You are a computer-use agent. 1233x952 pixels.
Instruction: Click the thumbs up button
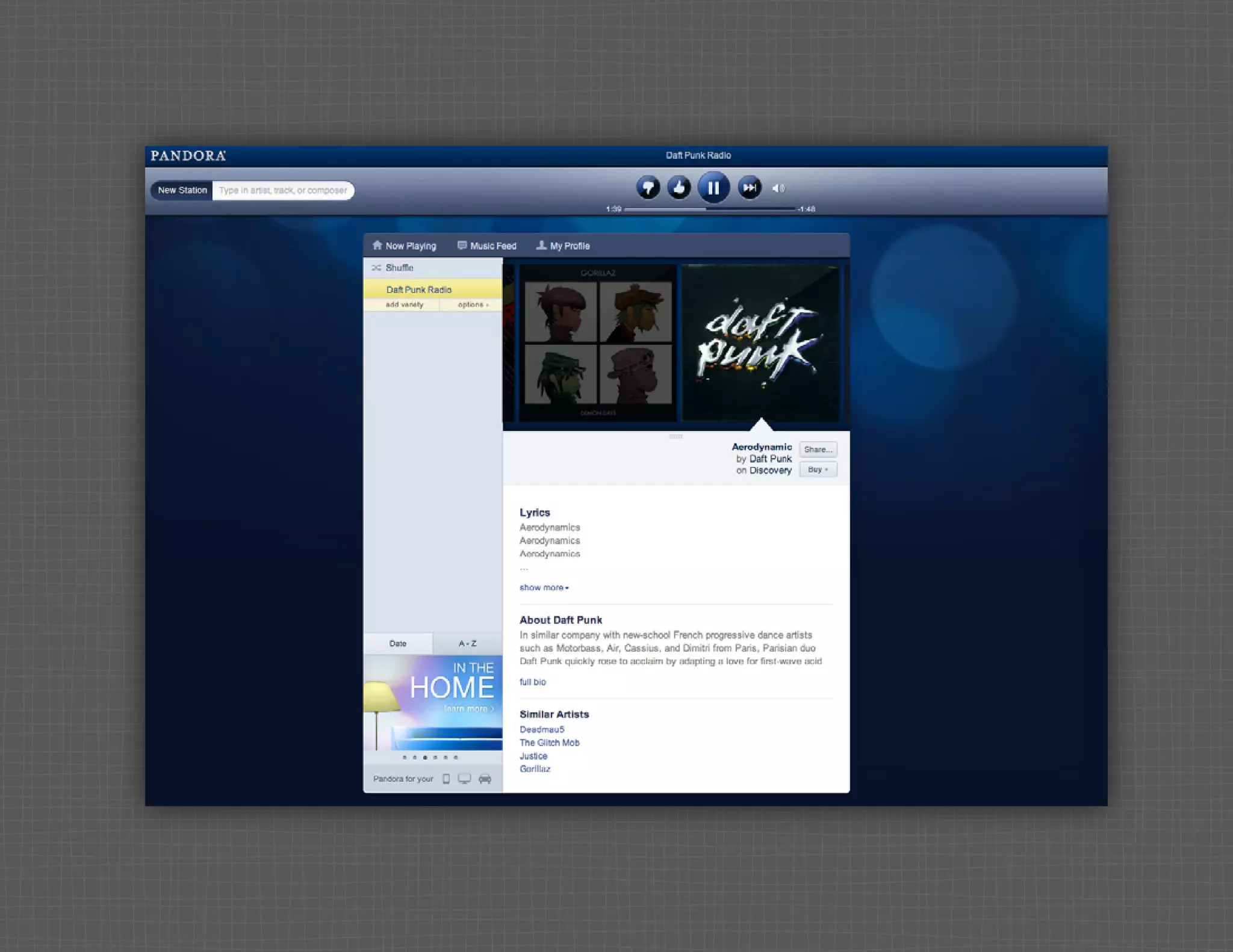click(x=679, y=188)
